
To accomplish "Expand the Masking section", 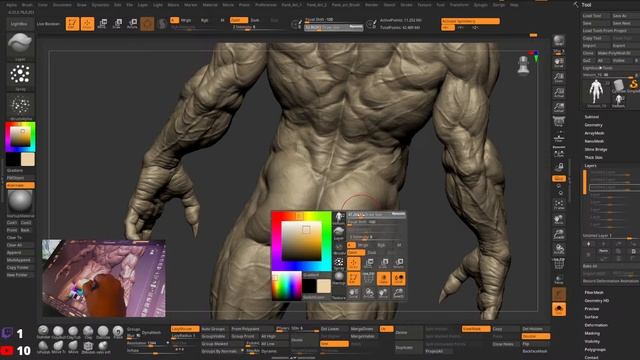I will [592, 333].
